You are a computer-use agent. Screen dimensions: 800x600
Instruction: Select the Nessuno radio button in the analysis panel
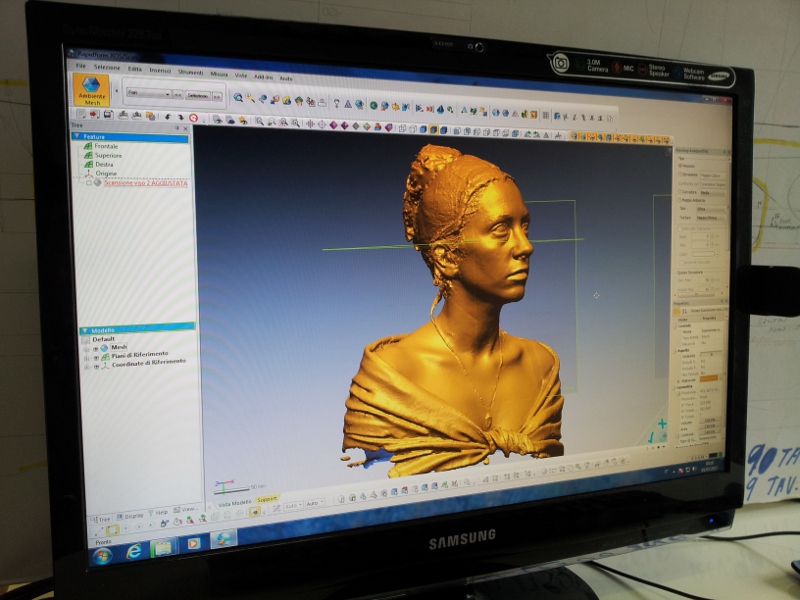click(680, 165)
